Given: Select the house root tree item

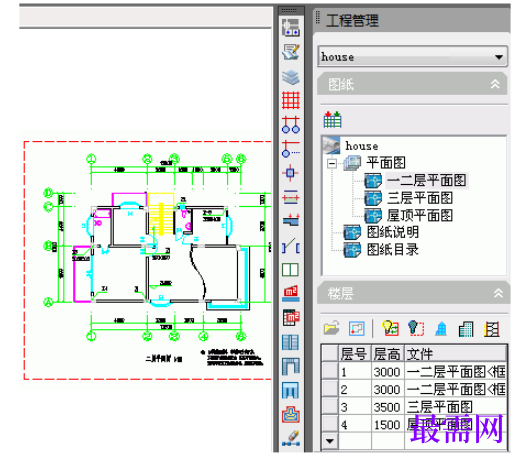Looking at the screenshot, I should pos(362,146).
